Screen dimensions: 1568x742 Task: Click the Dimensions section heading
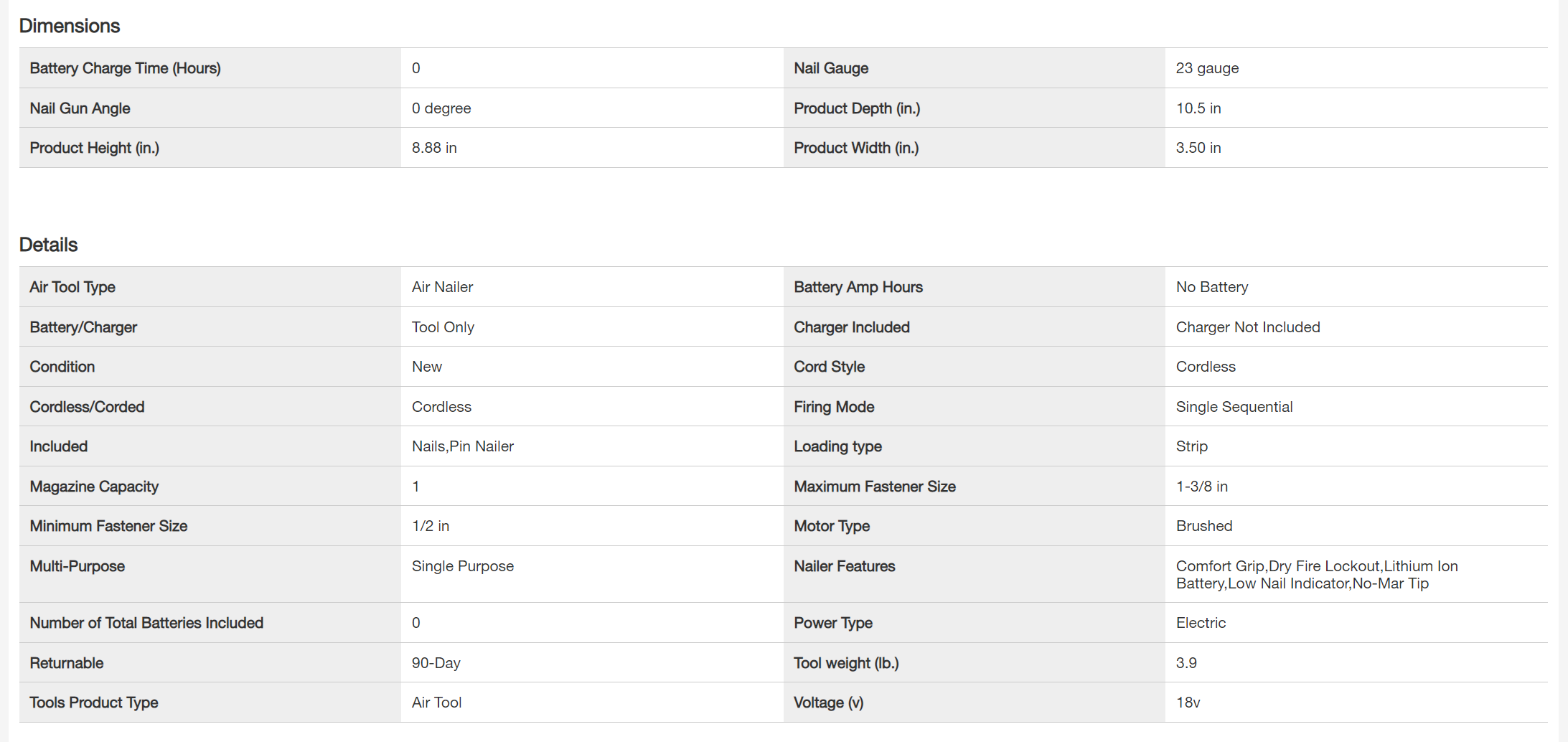(70, 26)
